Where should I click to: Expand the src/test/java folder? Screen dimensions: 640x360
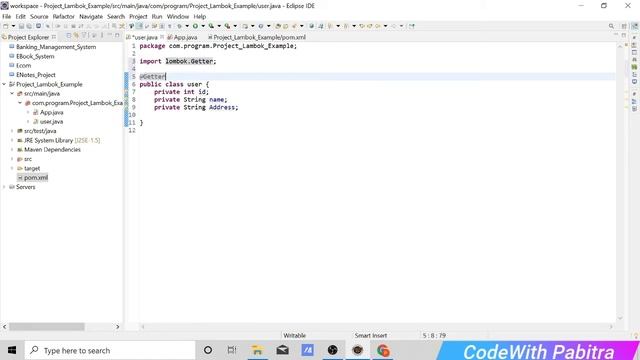[x=12, y=131]
